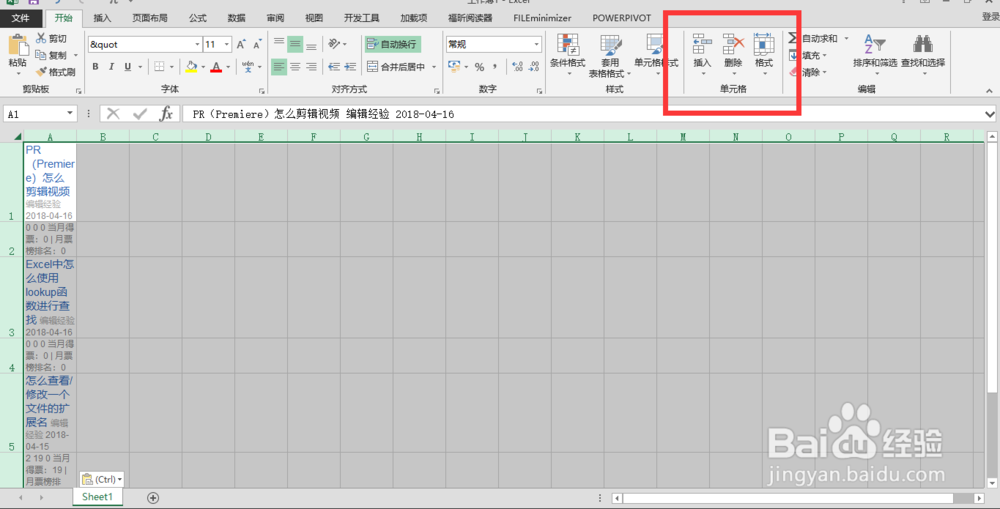Apply percent style (%)

[479, 66]
